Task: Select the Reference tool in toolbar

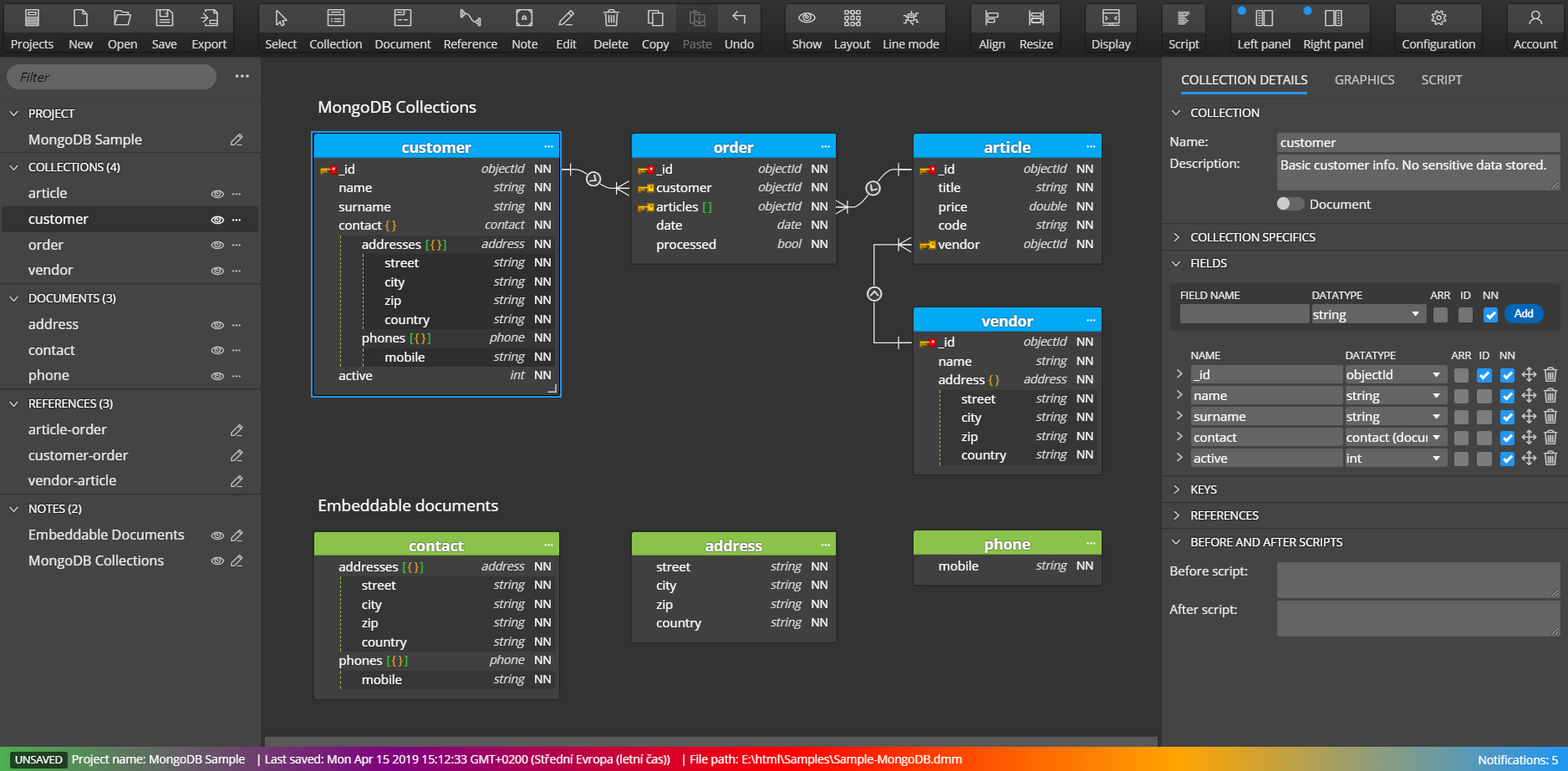Action: coord(470,28)
